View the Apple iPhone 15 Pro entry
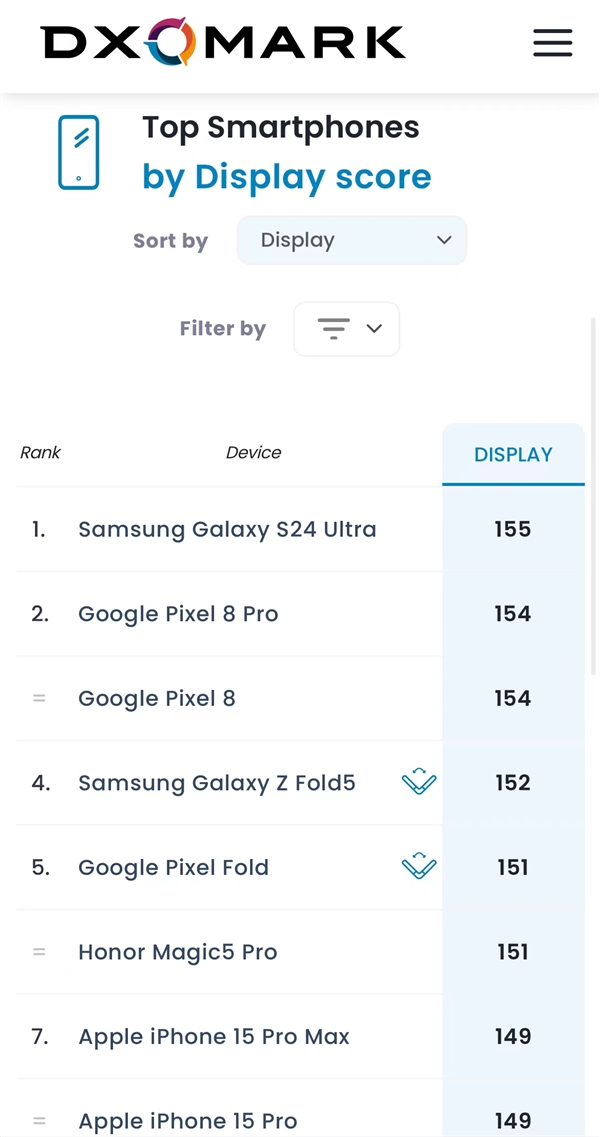The image size is (600, 1137). [186, 1120]
